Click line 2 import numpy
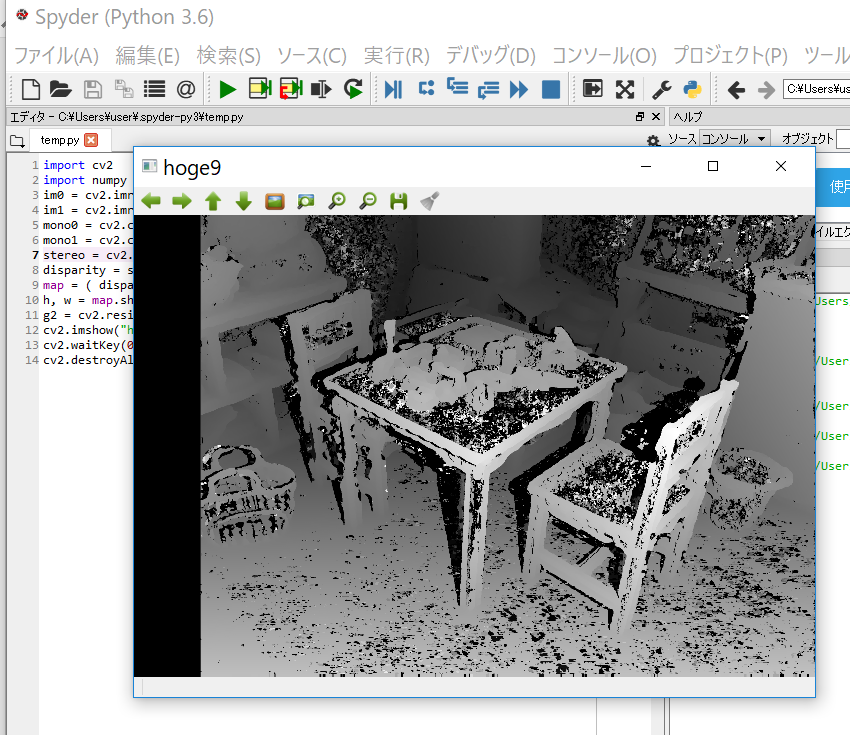The image size is (850, 735). coord(85,180)
